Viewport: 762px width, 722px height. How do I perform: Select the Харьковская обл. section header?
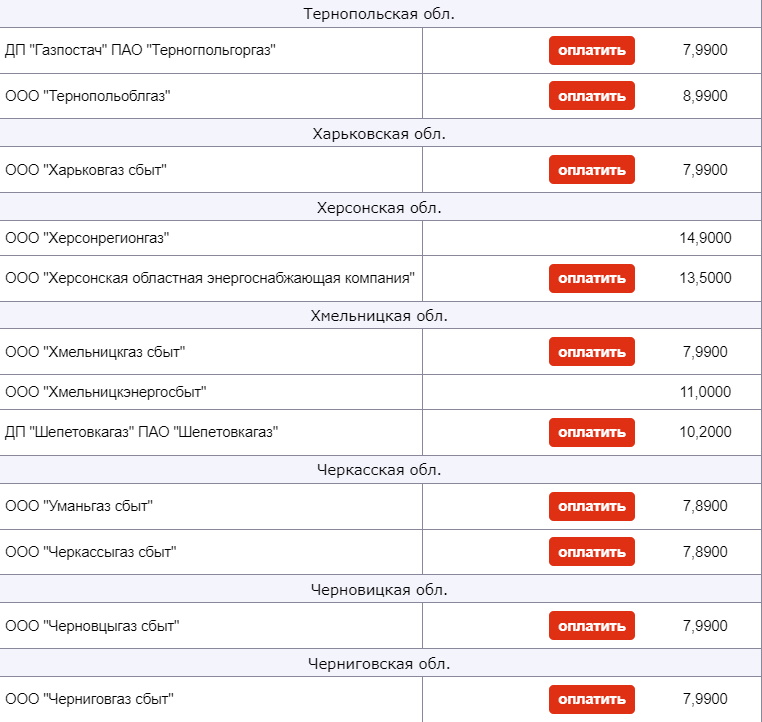(379, 134)
